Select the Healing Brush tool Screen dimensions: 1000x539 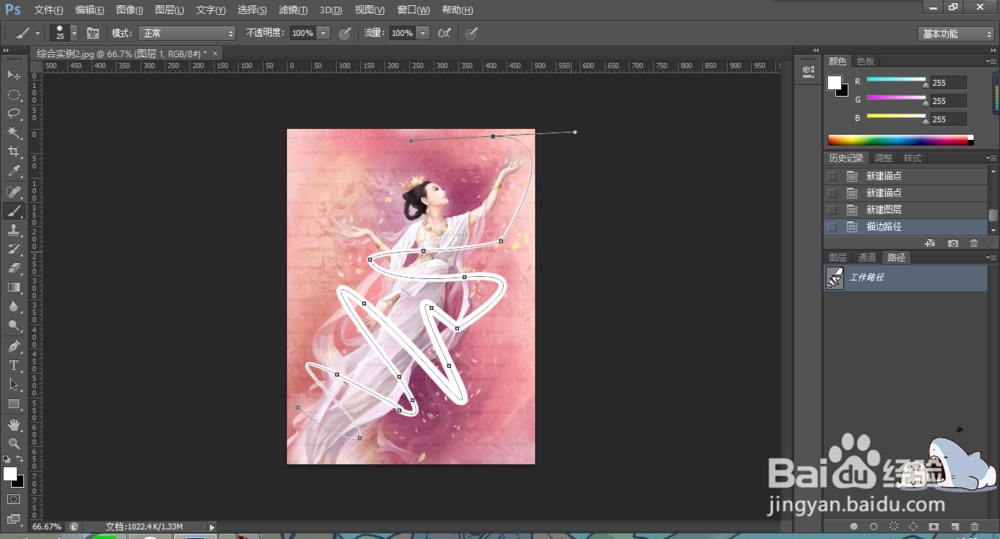pyautogui.click(x=13, y=191)
